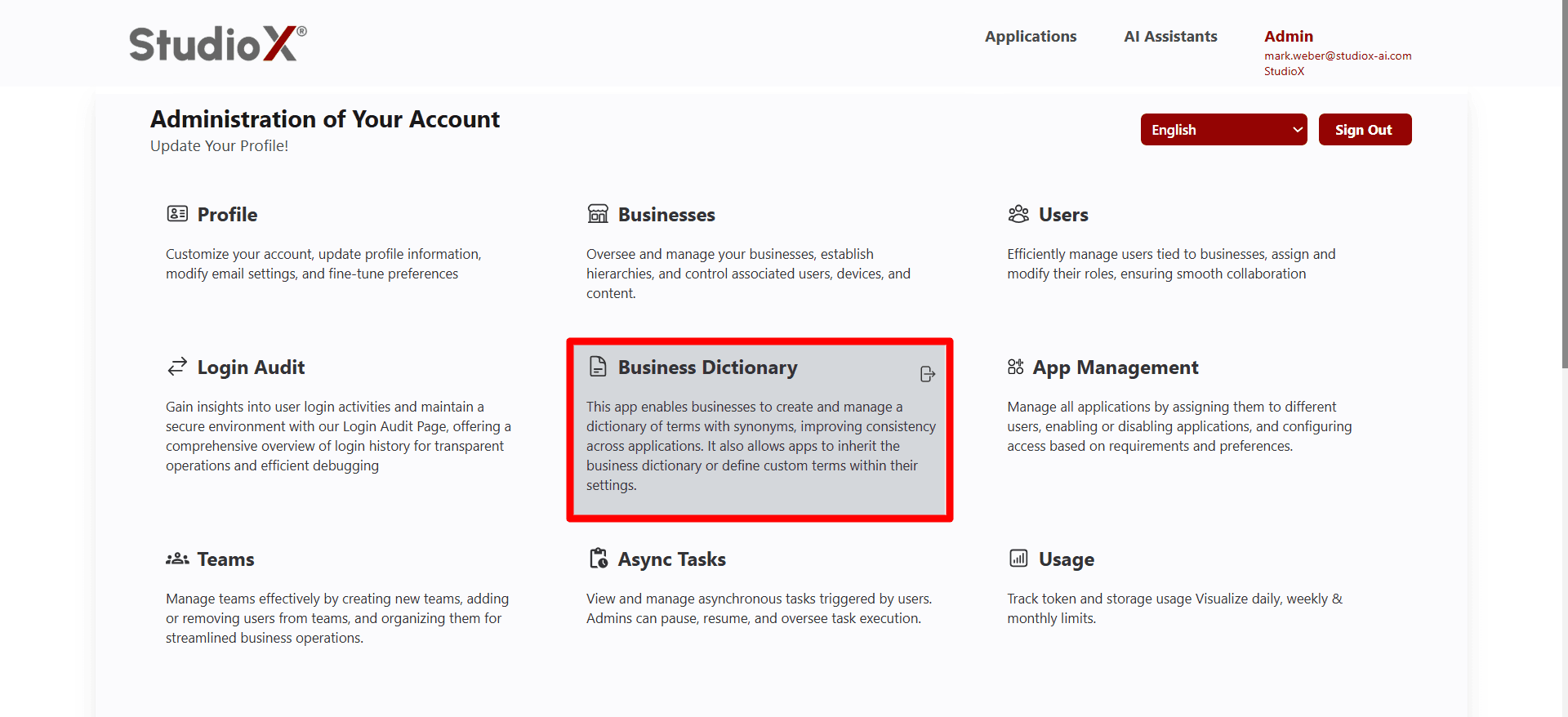
Task: Click the page vertical scrollbar
Action: coord(1564,184)
